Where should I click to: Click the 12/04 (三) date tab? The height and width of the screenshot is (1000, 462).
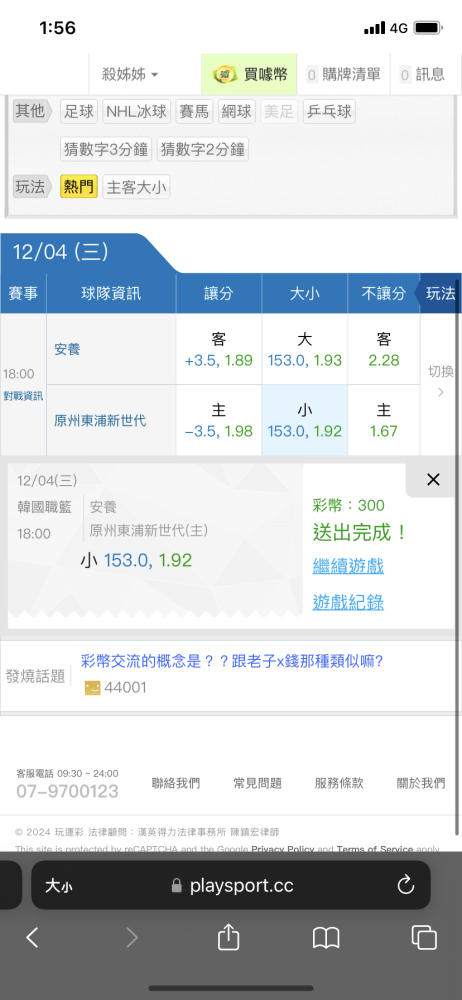[61, 253]
